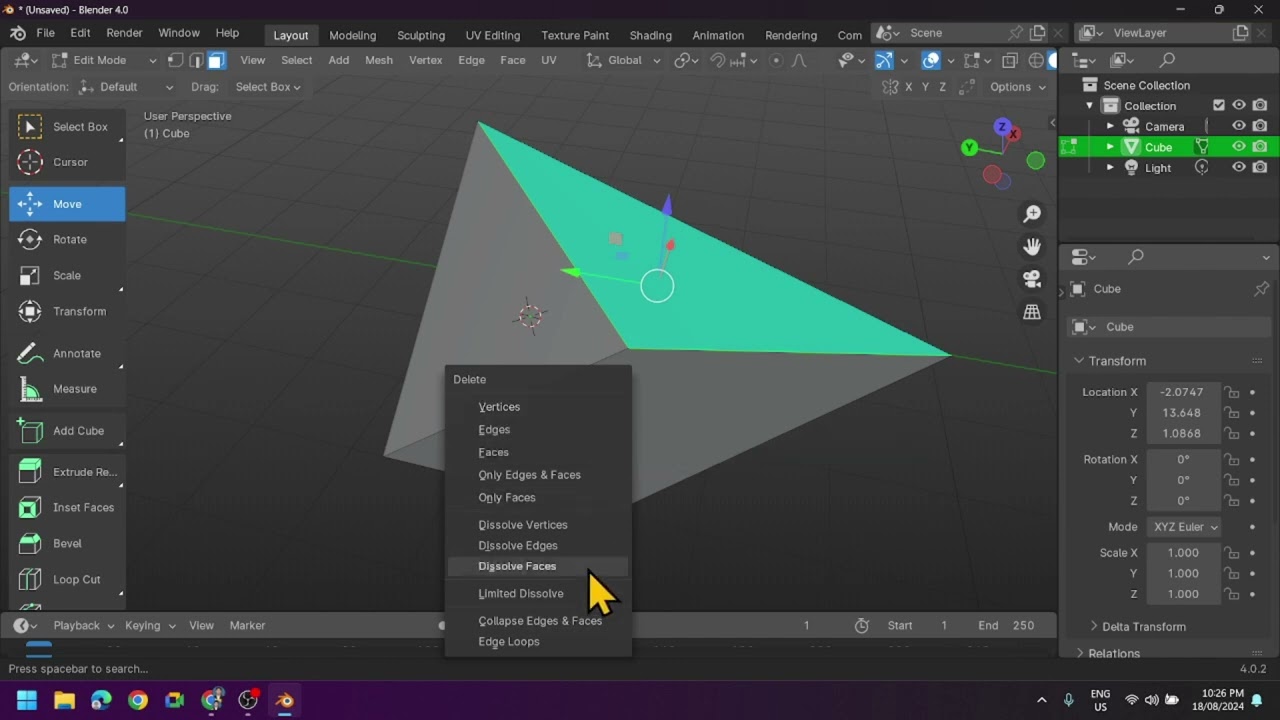Toggle Rotation X lock

tap(1232, 460)
